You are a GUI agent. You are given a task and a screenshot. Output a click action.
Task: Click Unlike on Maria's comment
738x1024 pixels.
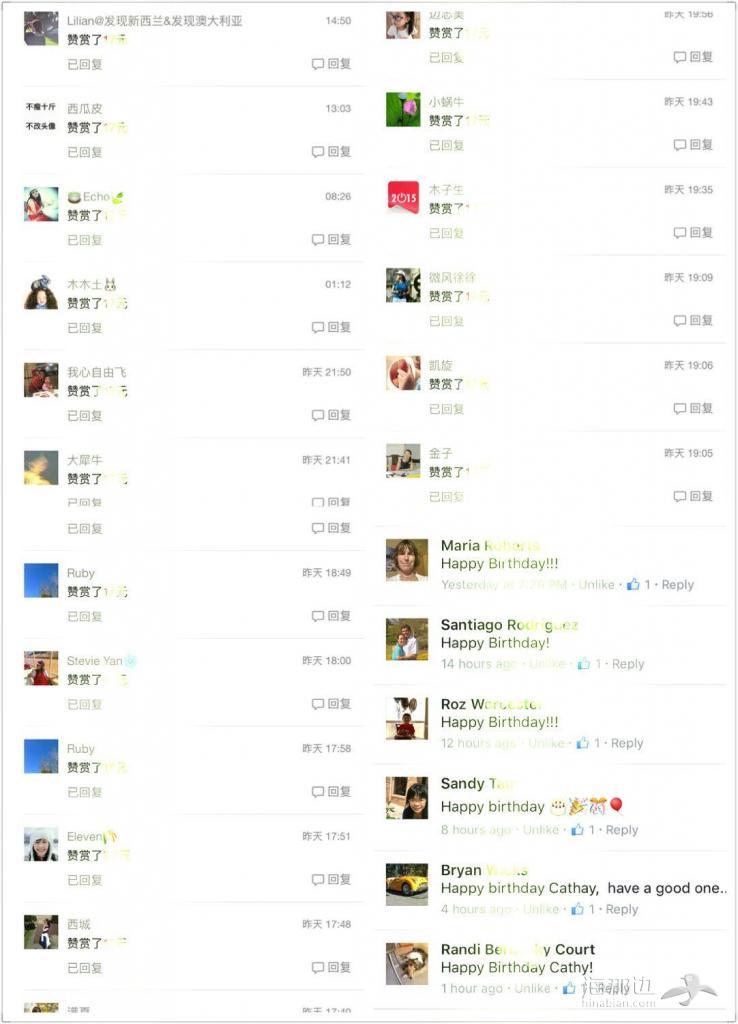596,584
